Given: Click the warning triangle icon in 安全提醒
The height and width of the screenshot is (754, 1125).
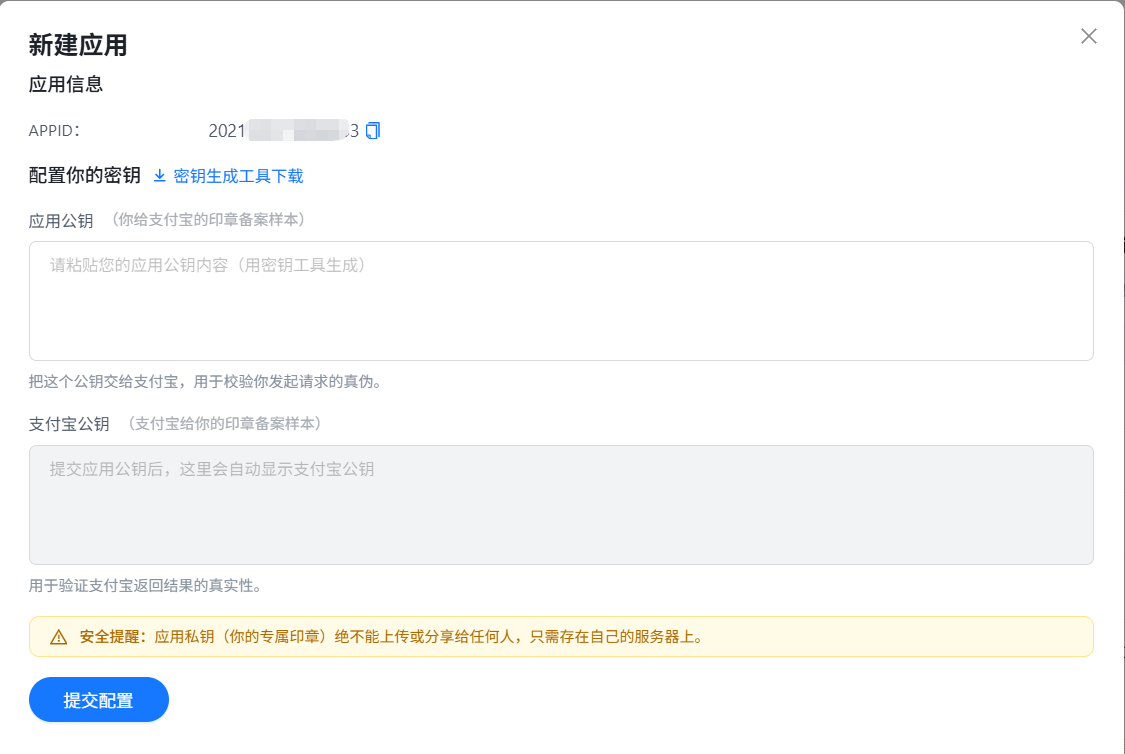Looking at the screenshot, I should (x=59, y=637).
